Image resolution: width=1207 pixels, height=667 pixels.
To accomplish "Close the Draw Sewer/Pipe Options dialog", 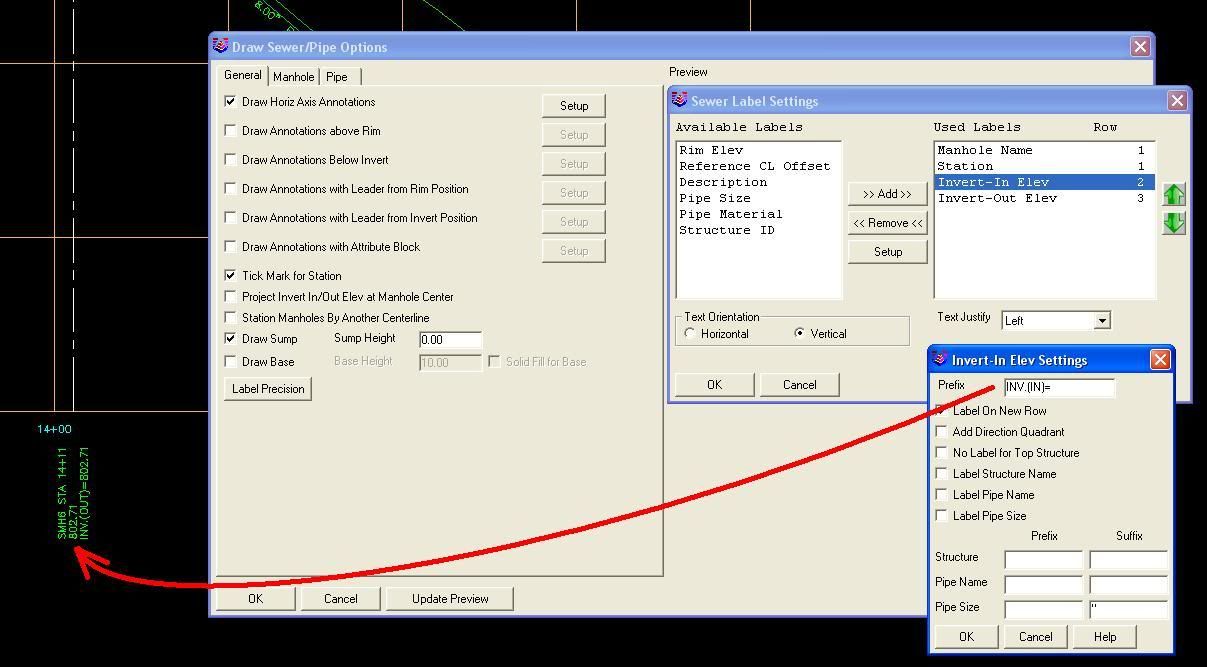I will click(1140, 47).
